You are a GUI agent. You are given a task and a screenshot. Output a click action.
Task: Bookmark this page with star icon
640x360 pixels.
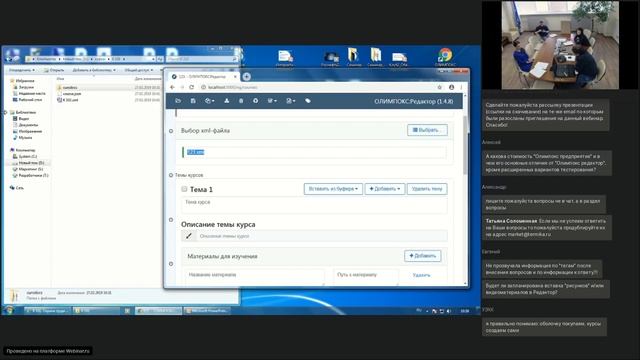tap(440, 87)
